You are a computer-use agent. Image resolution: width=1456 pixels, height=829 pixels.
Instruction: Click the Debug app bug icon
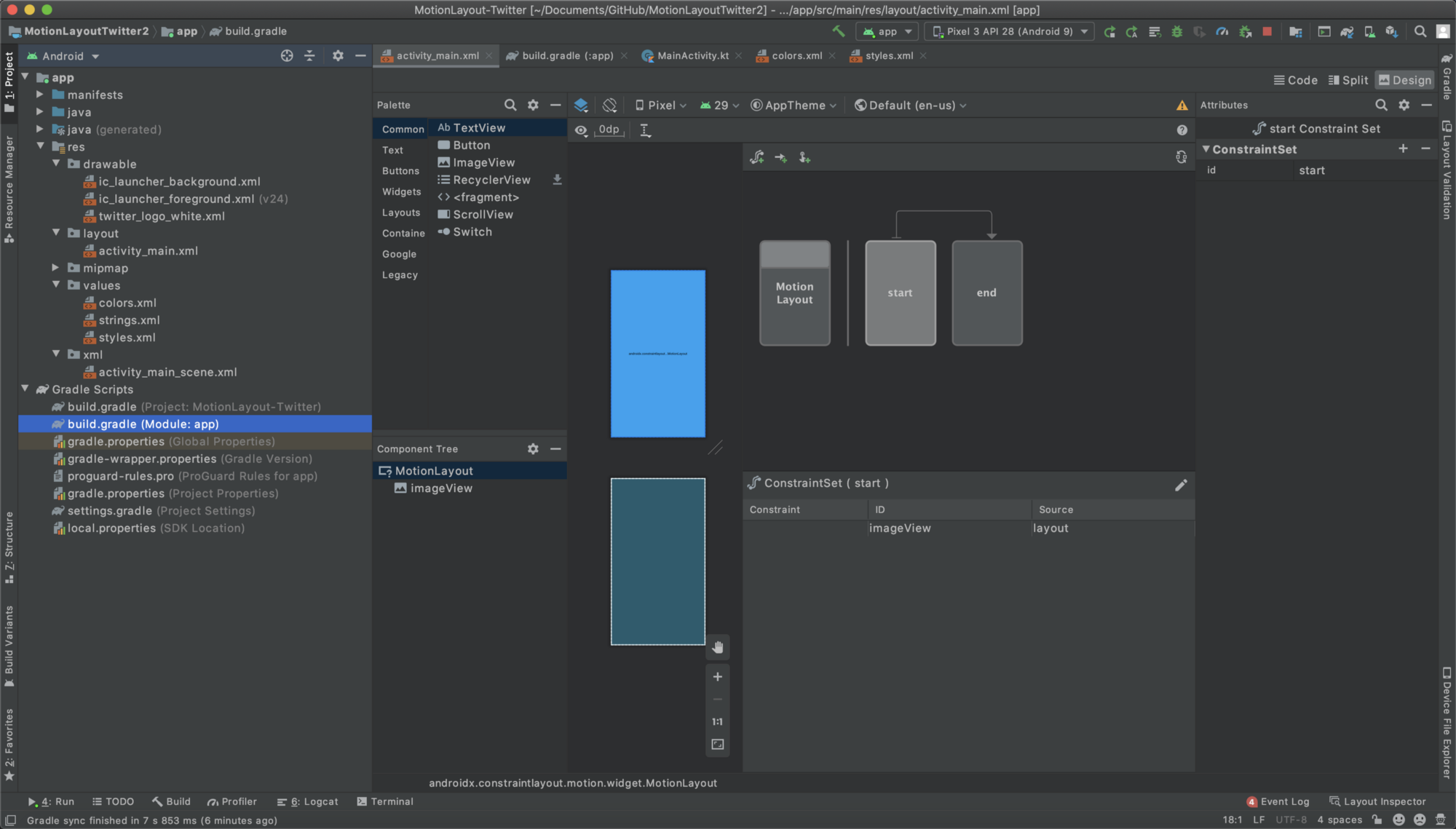click(x=1176, y=31)
